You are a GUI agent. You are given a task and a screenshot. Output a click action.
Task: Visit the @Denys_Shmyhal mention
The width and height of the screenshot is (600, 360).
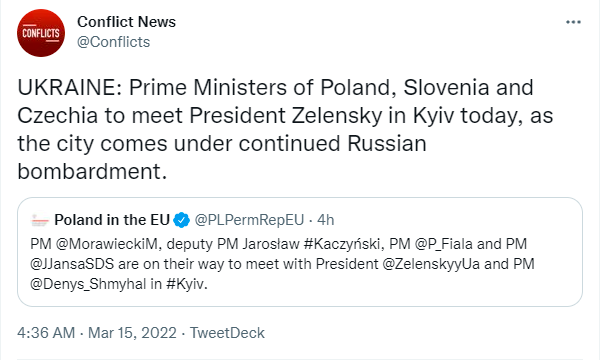[x=88, y=284]
